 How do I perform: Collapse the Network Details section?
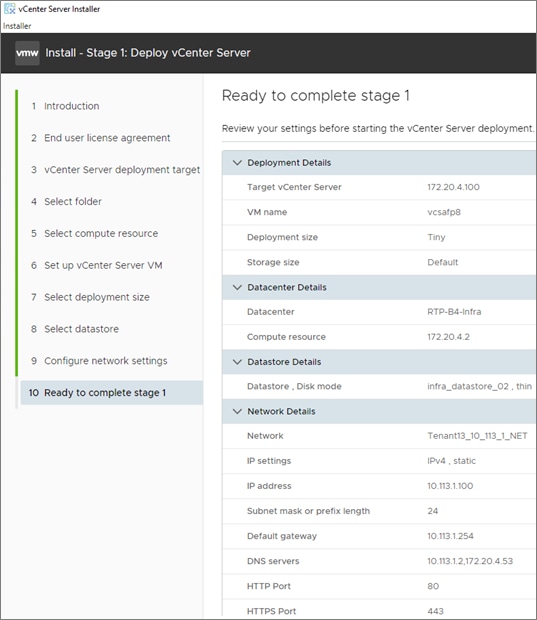click(237, 411)
